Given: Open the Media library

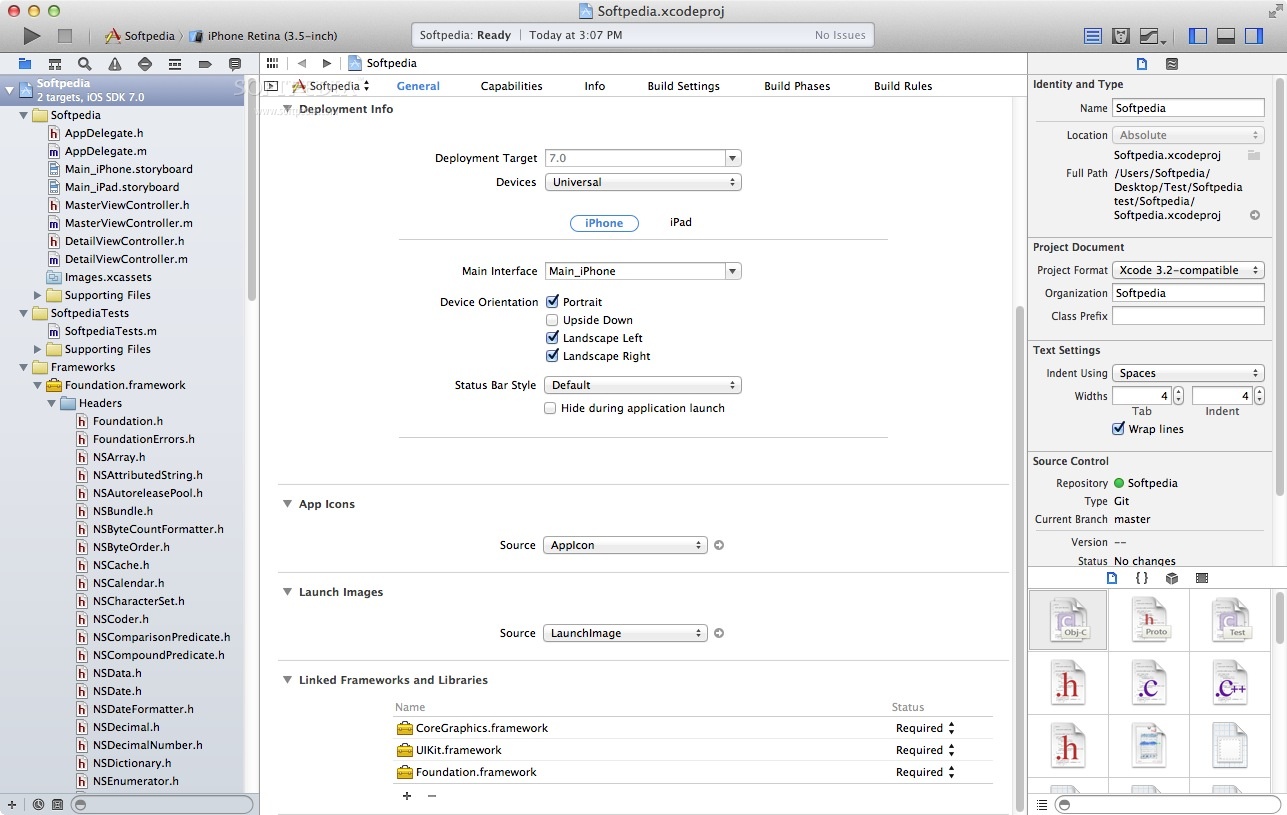Looking at the screenshot, I should (x=1202, y=578).
